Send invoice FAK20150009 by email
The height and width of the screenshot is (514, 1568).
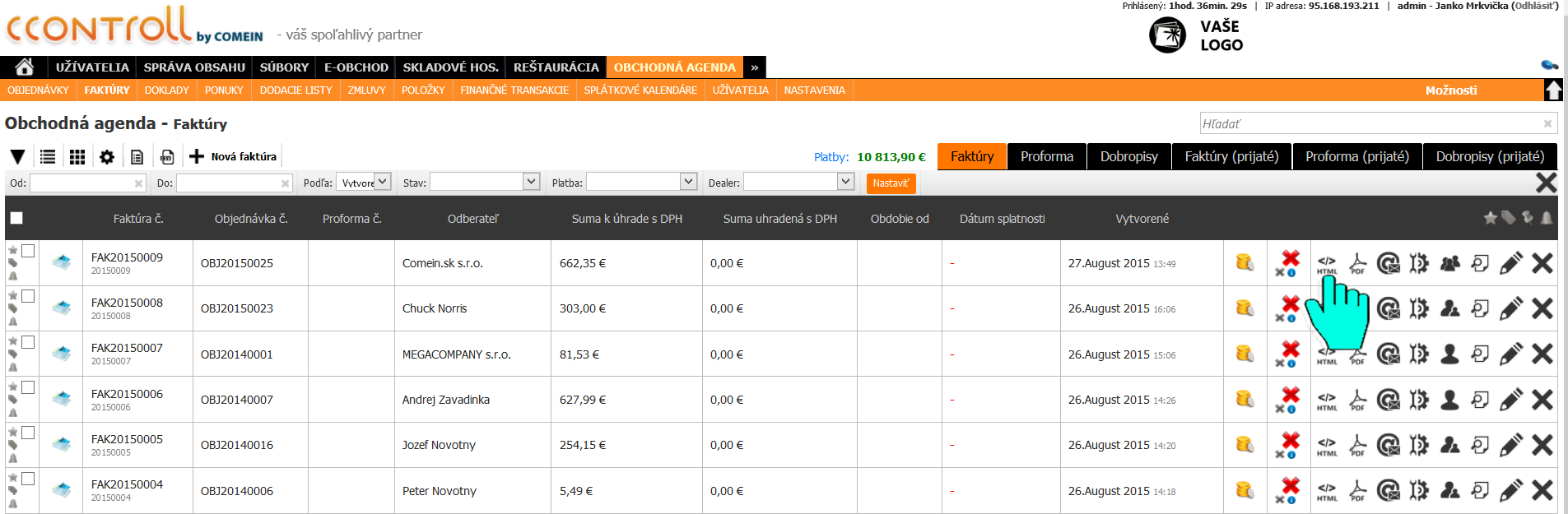[1389, 263]
